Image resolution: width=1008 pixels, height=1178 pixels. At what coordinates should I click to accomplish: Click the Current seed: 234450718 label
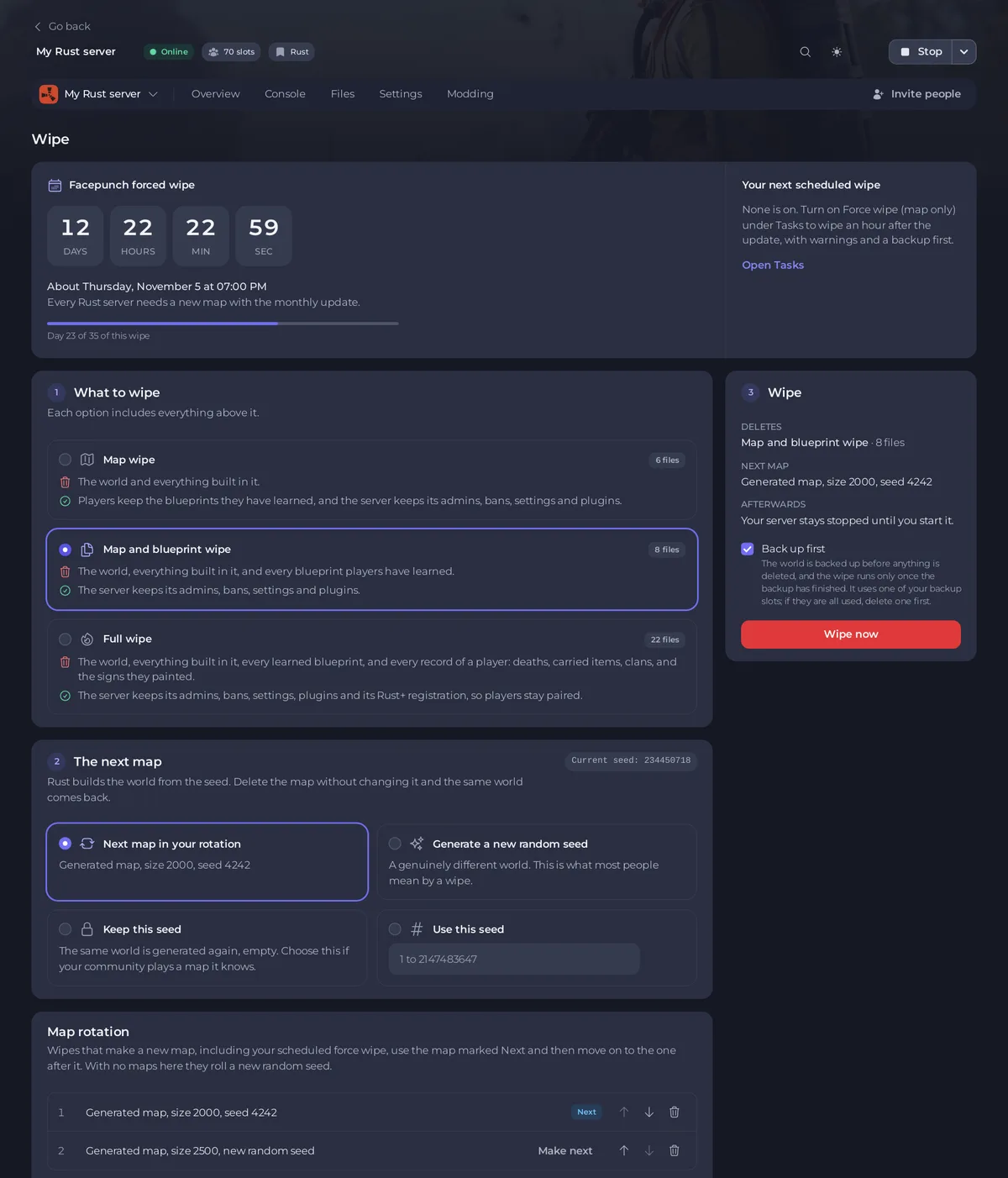[631, 760]
